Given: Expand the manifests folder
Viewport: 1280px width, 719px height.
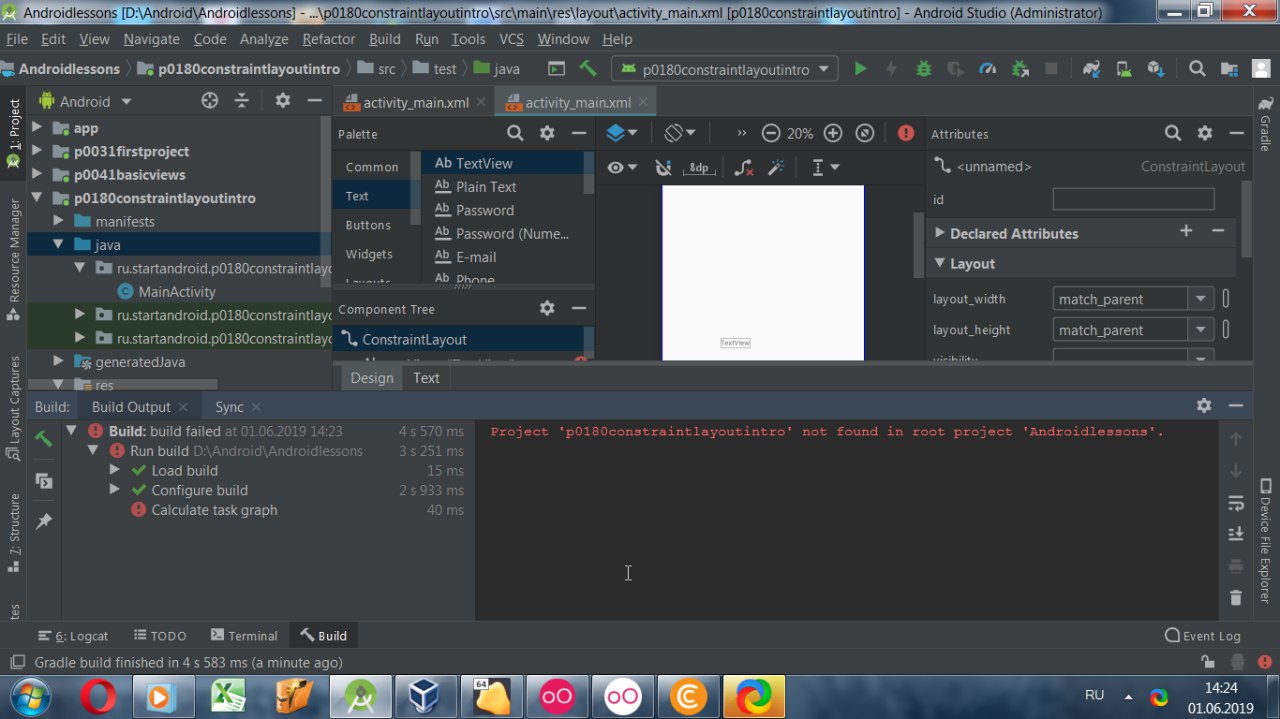Looking at the screenshot, I should [58, 221].
